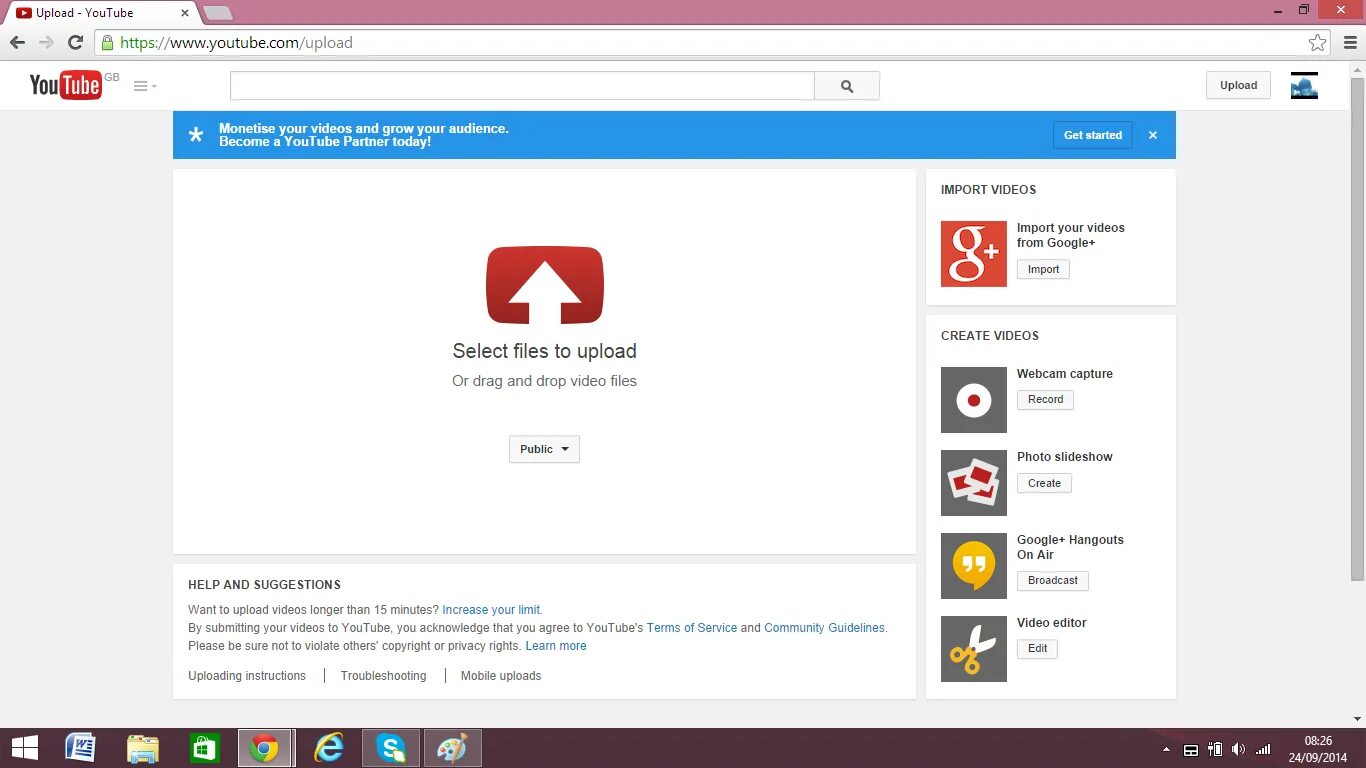
Task: Open the Public privacy dropdown
Action: point(544,449)
